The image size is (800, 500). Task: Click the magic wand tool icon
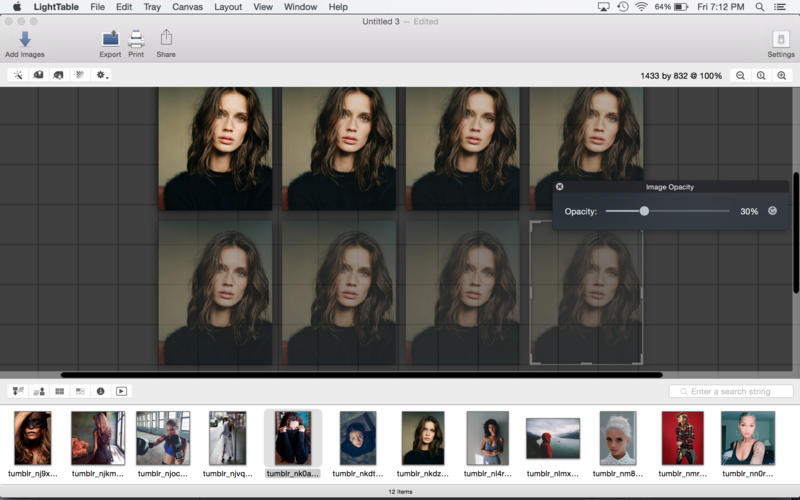pyautogui.click(x=18, y=75)
